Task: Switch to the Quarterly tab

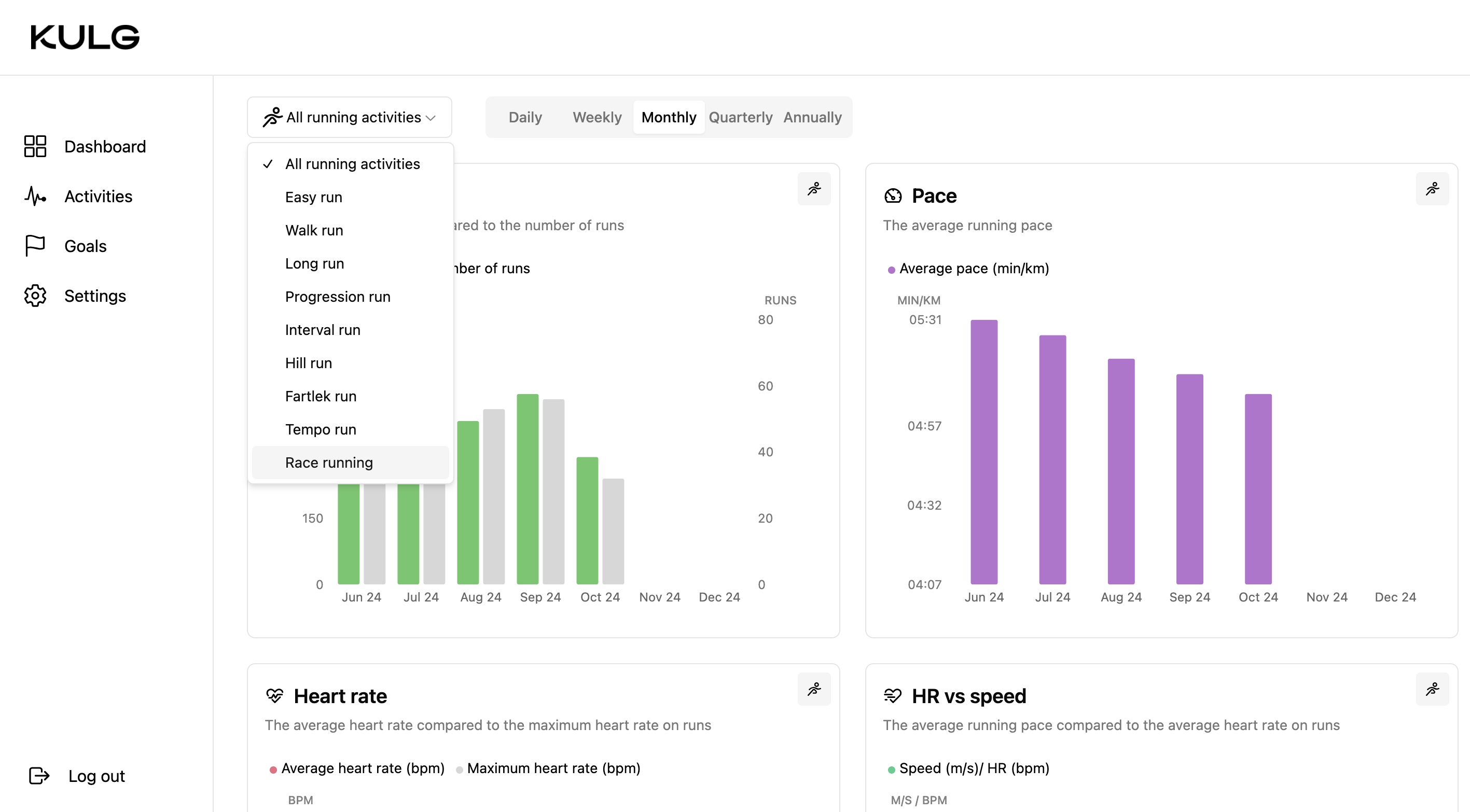Action: [740, 118]
